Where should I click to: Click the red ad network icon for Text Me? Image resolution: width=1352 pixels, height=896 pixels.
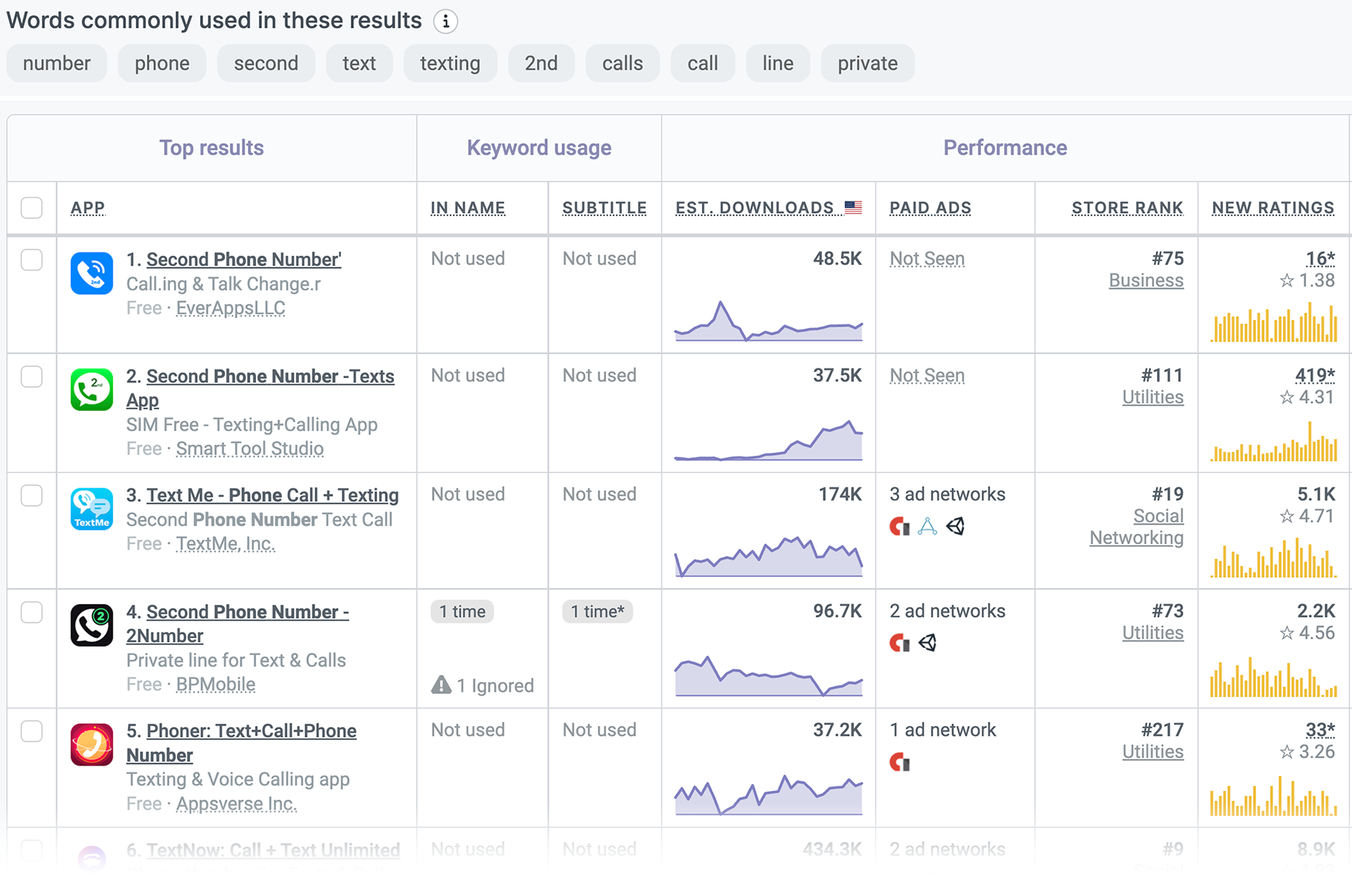[x=900, y=527]
